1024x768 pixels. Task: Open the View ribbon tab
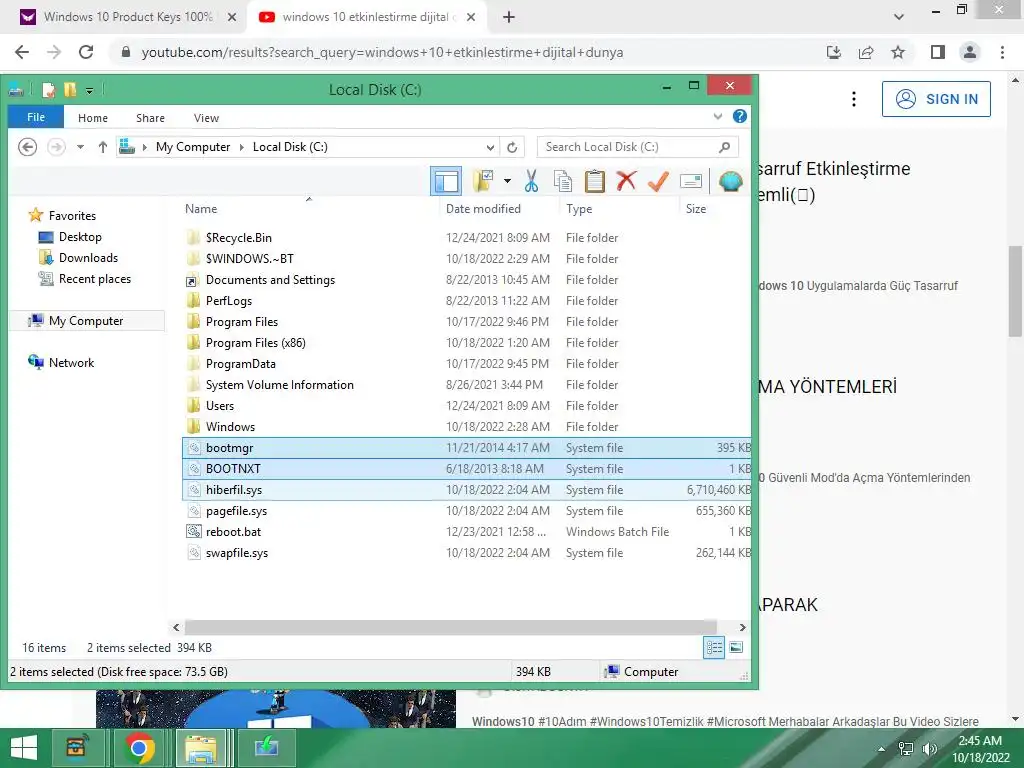click(x=206, y=118)
